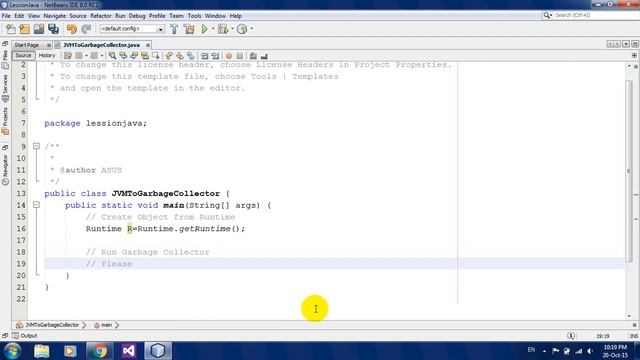The image size is (640, 360).
Task: Click the Save All toolbar icon
Action: tap(53, 29)
